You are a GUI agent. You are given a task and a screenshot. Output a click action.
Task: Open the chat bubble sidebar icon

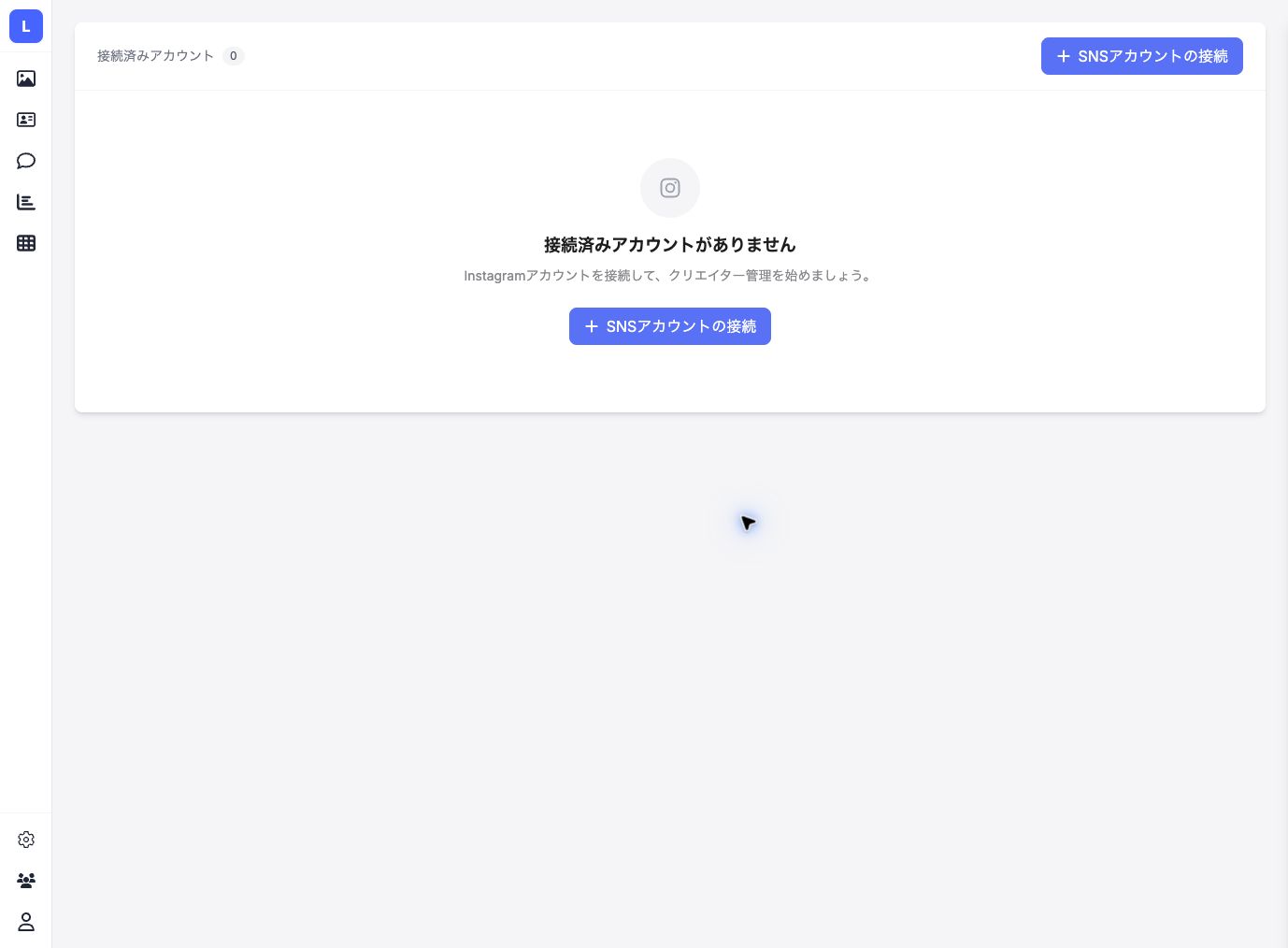tap(26, 161)
